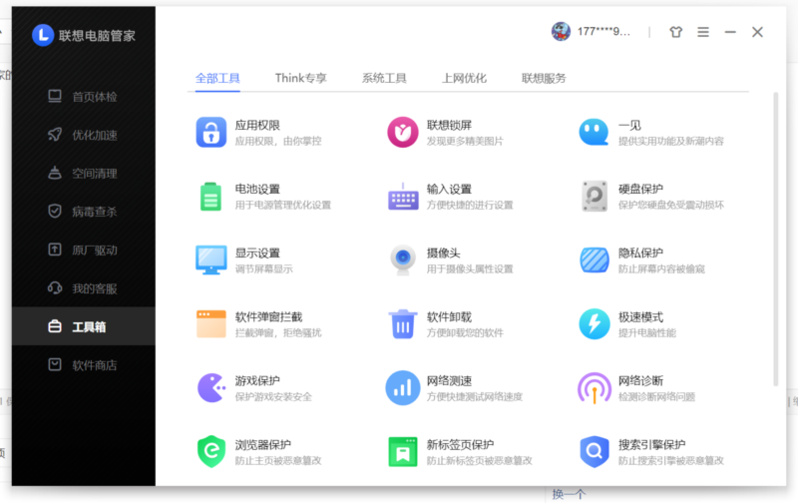The height and width of the screenshot is (503, 798).
Task: Click the 防止屏幕内容被偷窥 text
Action: click(x=661, y=269)
